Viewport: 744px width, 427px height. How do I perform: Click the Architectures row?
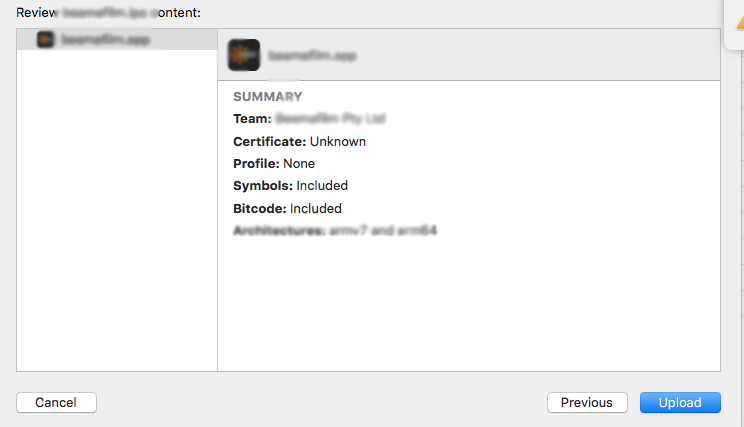[x=335, y=231]
